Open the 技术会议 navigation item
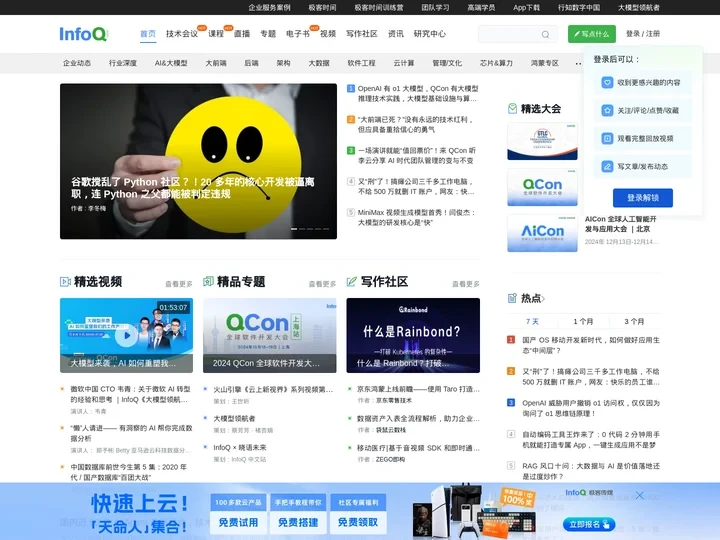This screenshot has height=540, width=720. (182, 34)
